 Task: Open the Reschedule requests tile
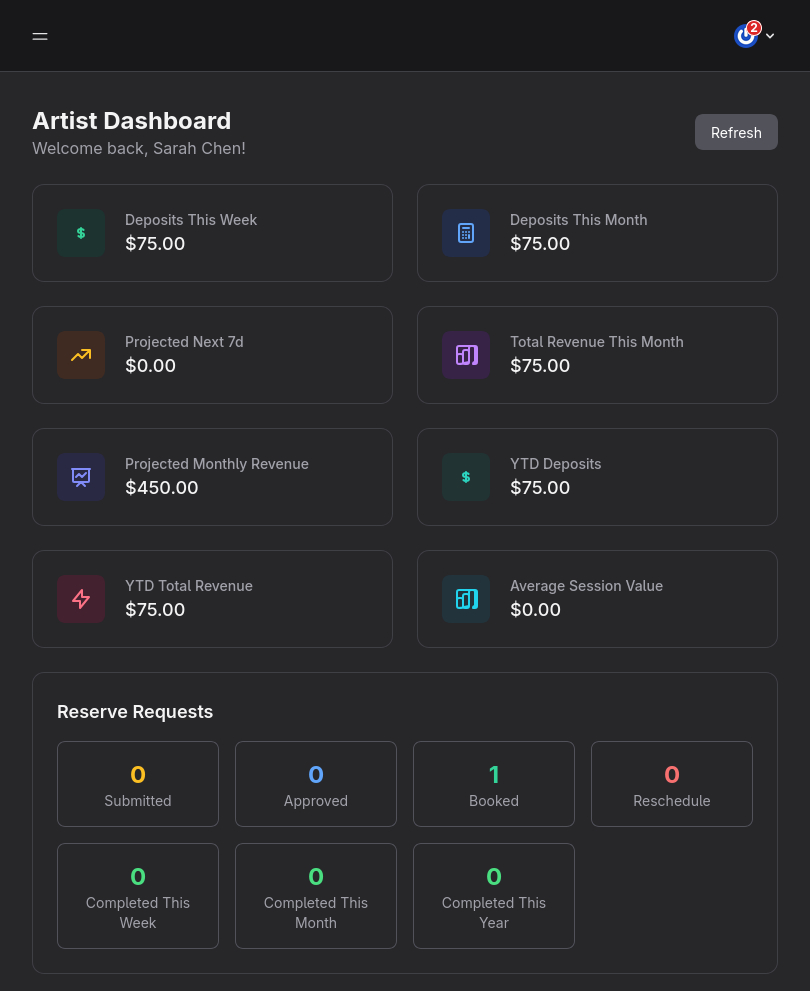[672, 784]
